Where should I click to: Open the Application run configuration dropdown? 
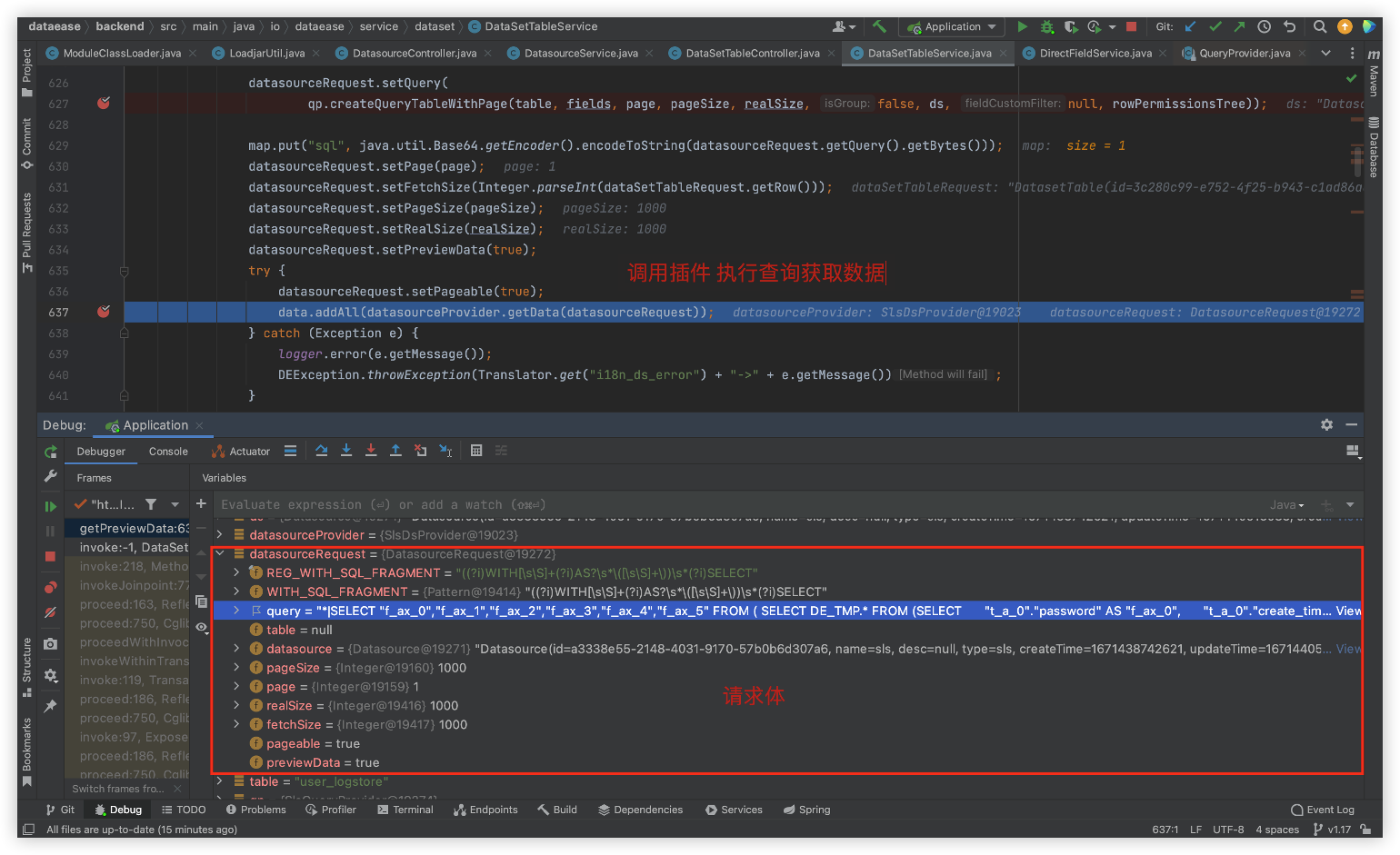(952, 26)
